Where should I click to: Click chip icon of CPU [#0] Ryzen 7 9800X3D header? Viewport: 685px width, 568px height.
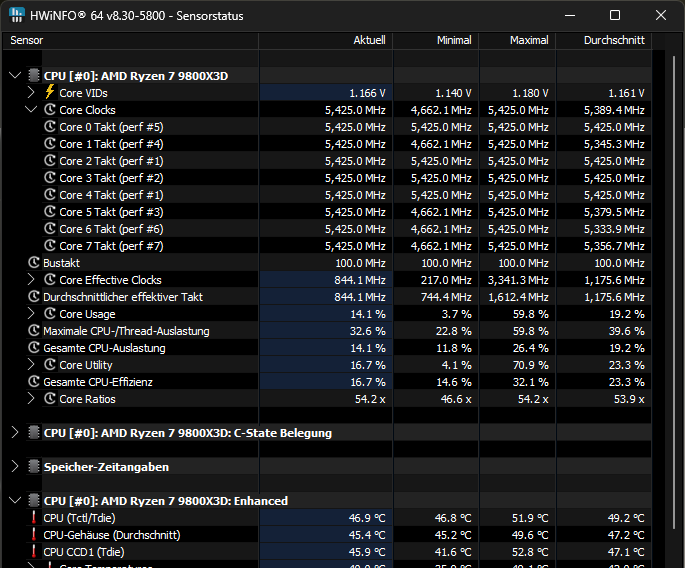34,76
